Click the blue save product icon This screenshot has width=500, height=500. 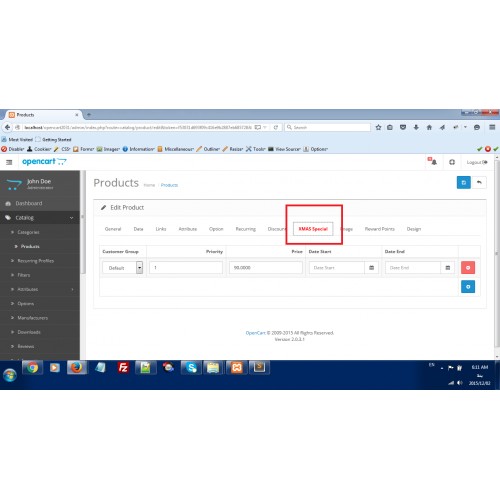click(x=463, y=182)
